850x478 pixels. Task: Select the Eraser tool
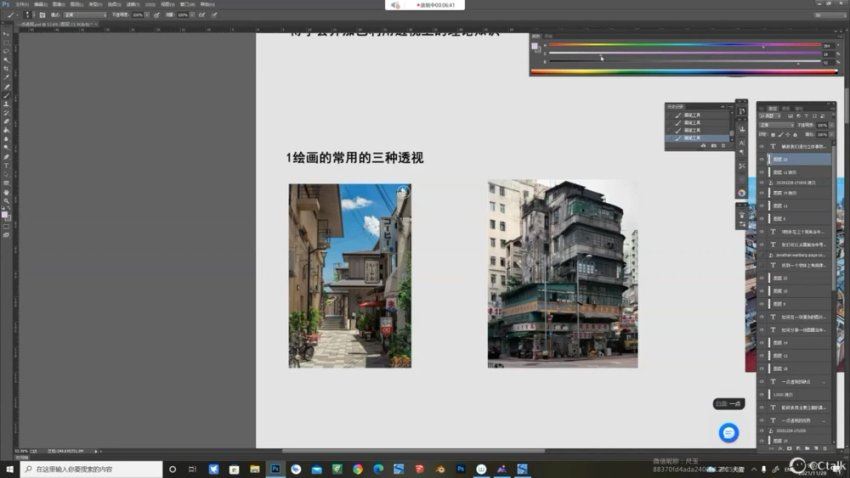7,121
